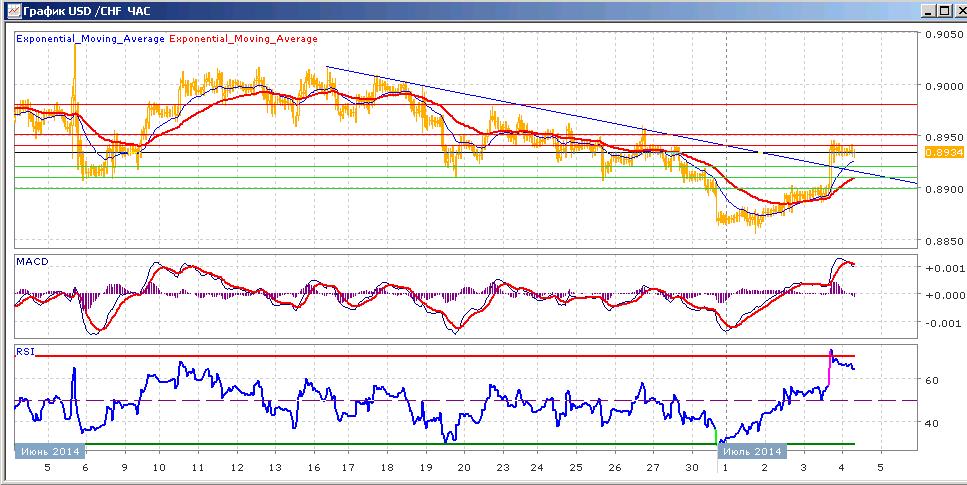Close the График USD/CHF chart window
The image size is (967, 485).
[960, 10]
